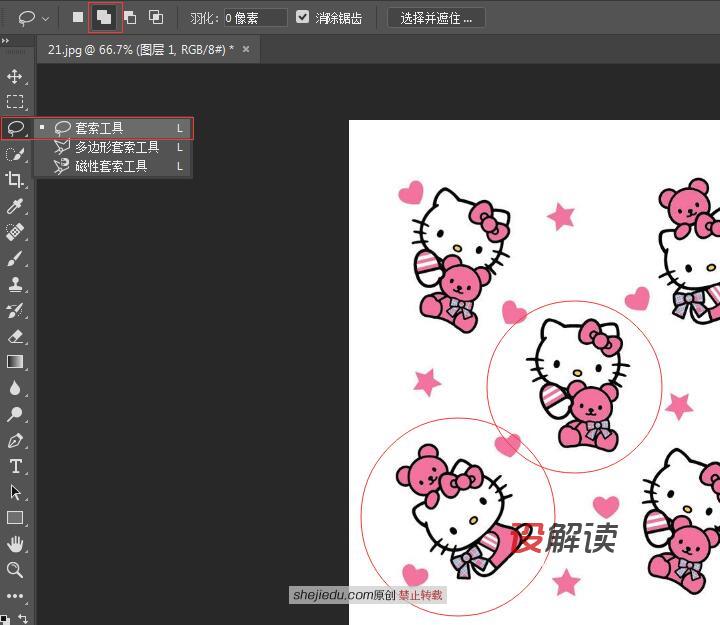Select the Rectangle shape tool

(15, 518)
